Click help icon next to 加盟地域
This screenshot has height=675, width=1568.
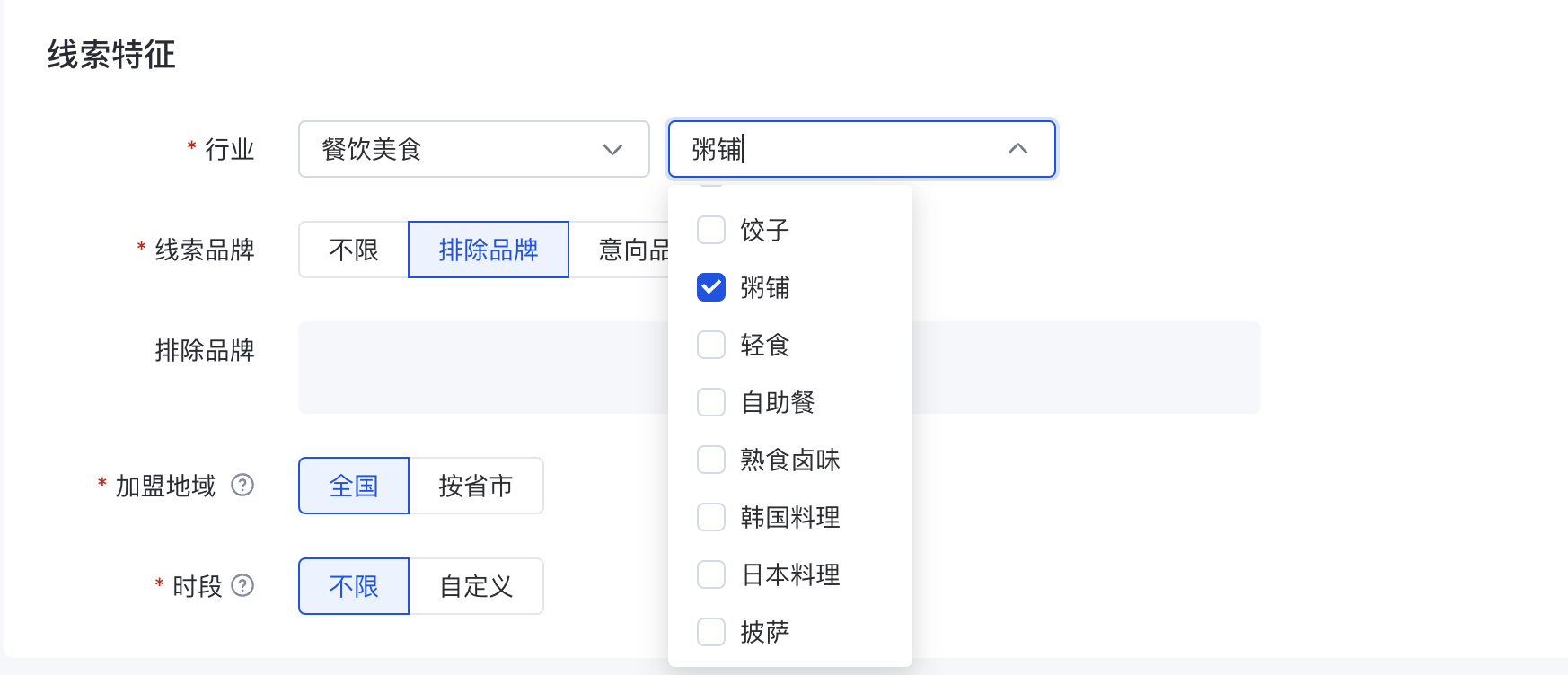(x=242, y=485)
